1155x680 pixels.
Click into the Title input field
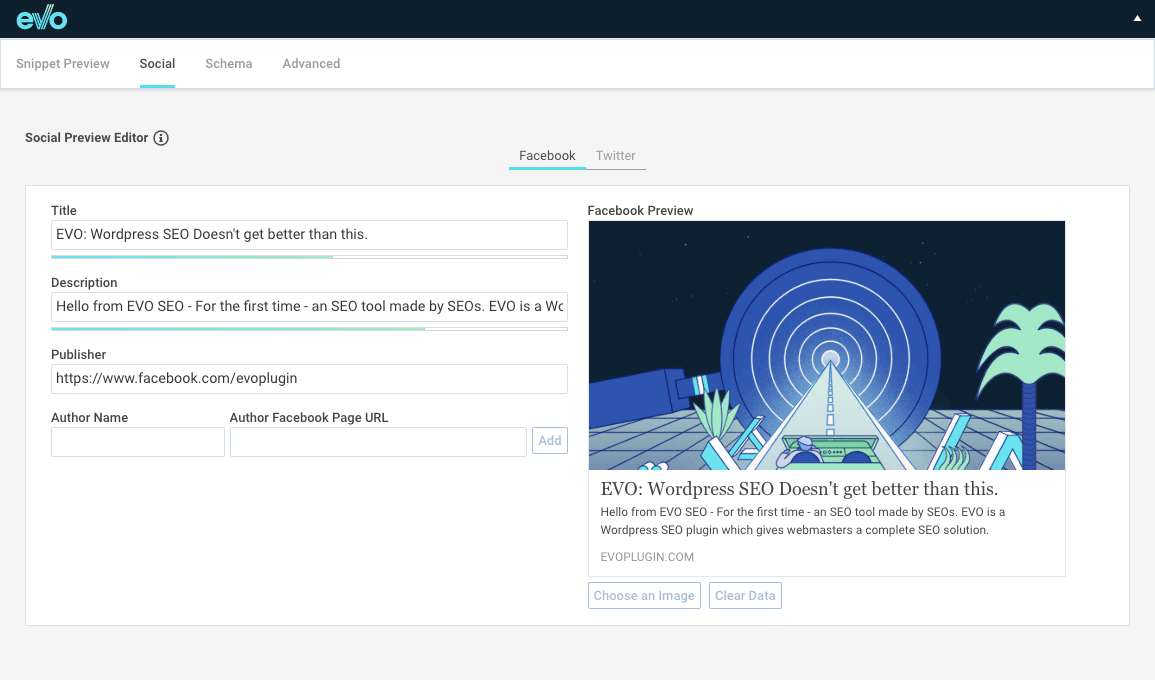point(309,234)
